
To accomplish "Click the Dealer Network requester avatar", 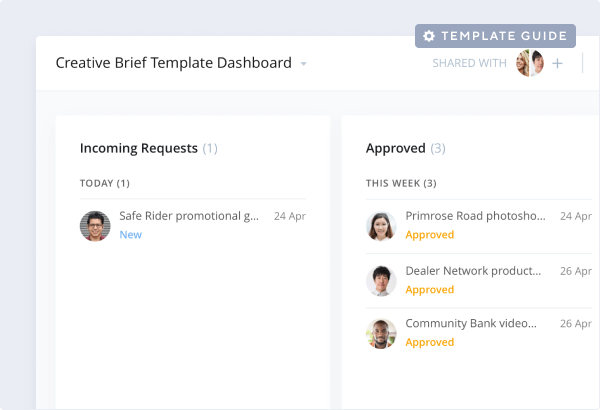I will (x=381, y=281).
